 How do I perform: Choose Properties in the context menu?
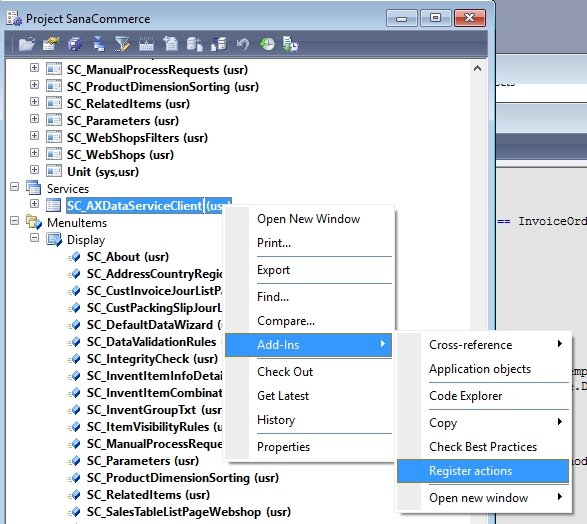coord(308,447)
